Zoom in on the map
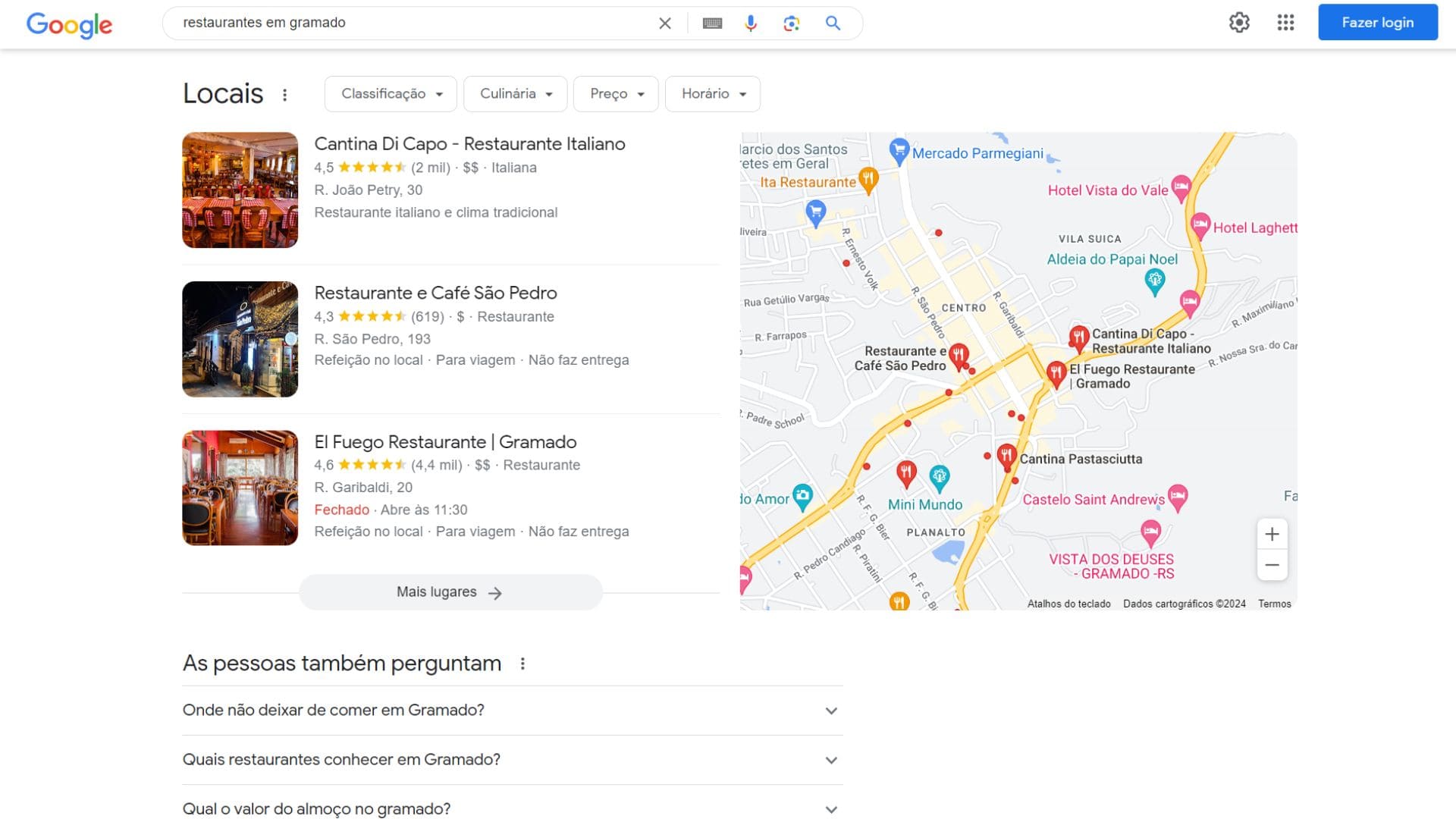 [1272, 534]
